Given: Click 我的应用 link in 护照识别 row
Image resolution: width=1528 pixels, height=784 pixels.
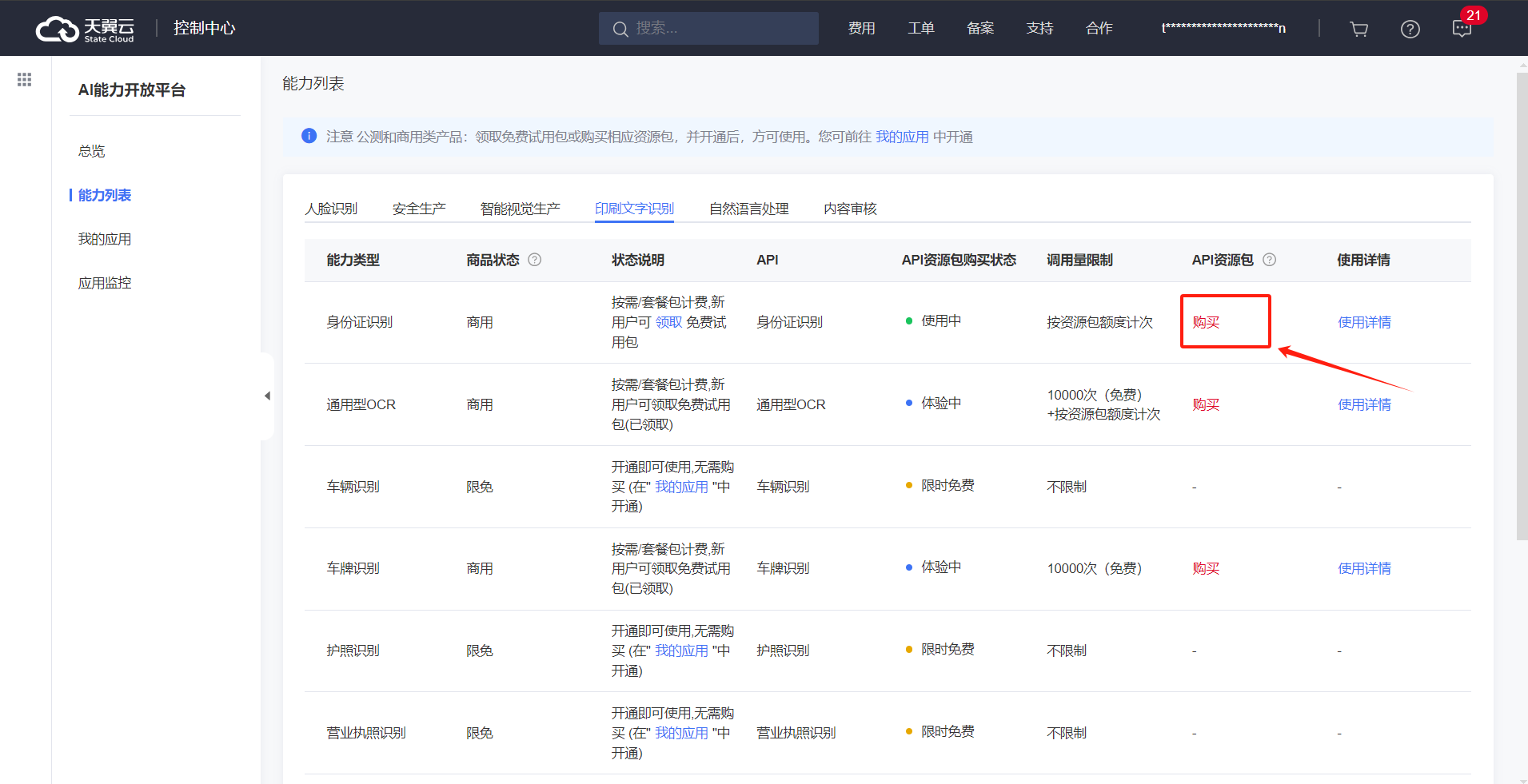Looking at the screenshot, I should click(681, 651).
